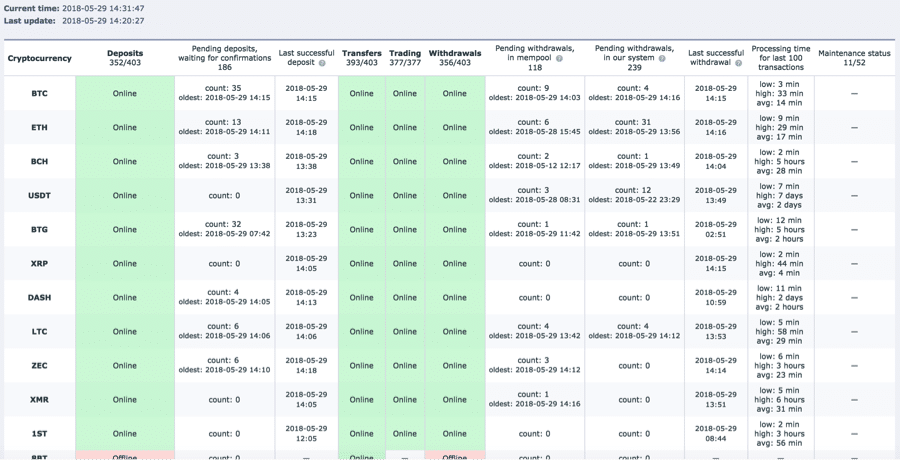Click help icon next to 'in mempool'
This screenshot has width=900, height=460.
tap(559, 58)
